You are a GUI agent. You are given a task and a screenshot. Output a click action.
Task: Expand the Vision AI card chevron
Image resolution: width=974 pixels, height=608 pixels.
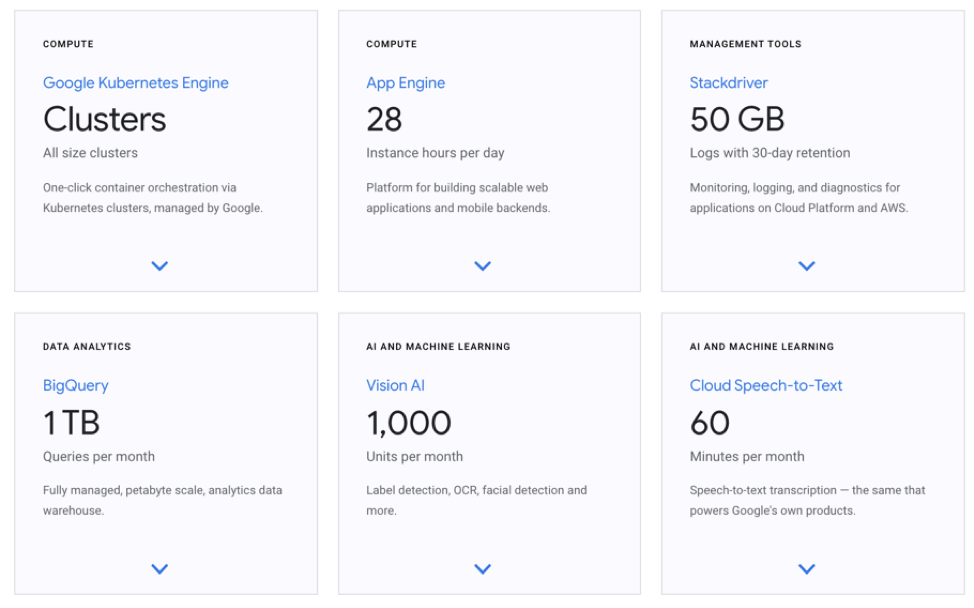pyautogui.click(x=483, y=569)
